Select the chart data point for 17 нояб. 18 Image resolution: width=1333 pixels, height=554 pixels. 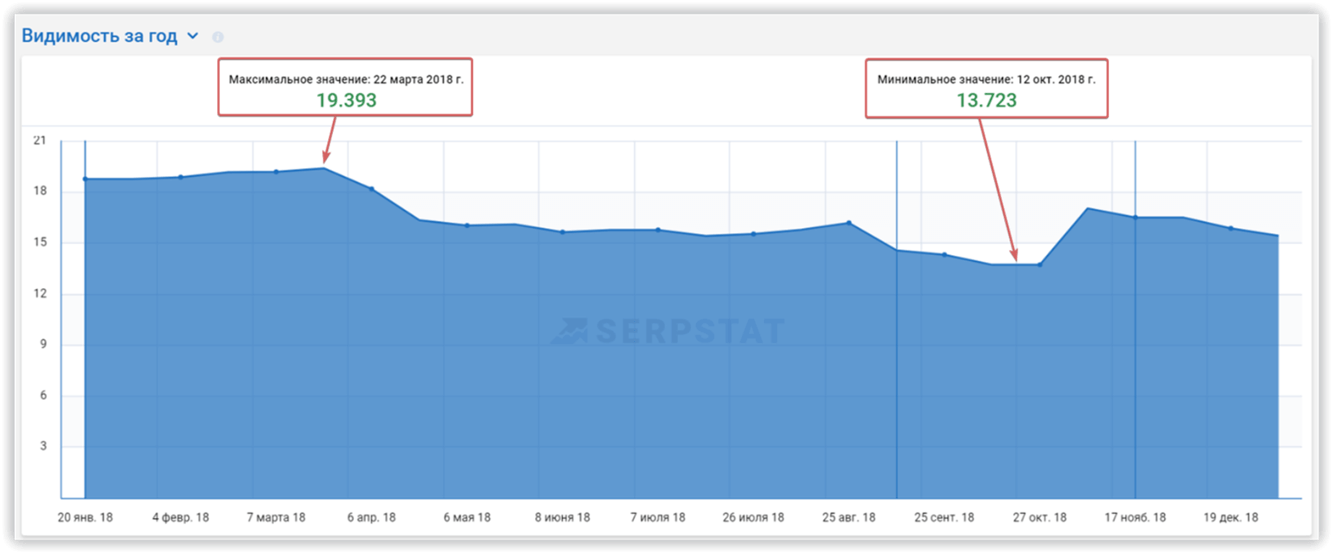1135,217
